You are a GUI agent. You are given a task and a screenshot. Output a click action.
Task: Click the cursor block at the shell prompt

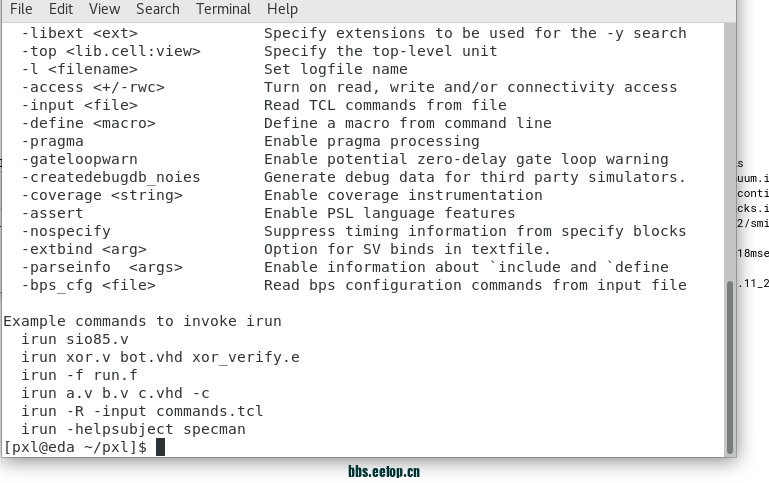[160, 447]
